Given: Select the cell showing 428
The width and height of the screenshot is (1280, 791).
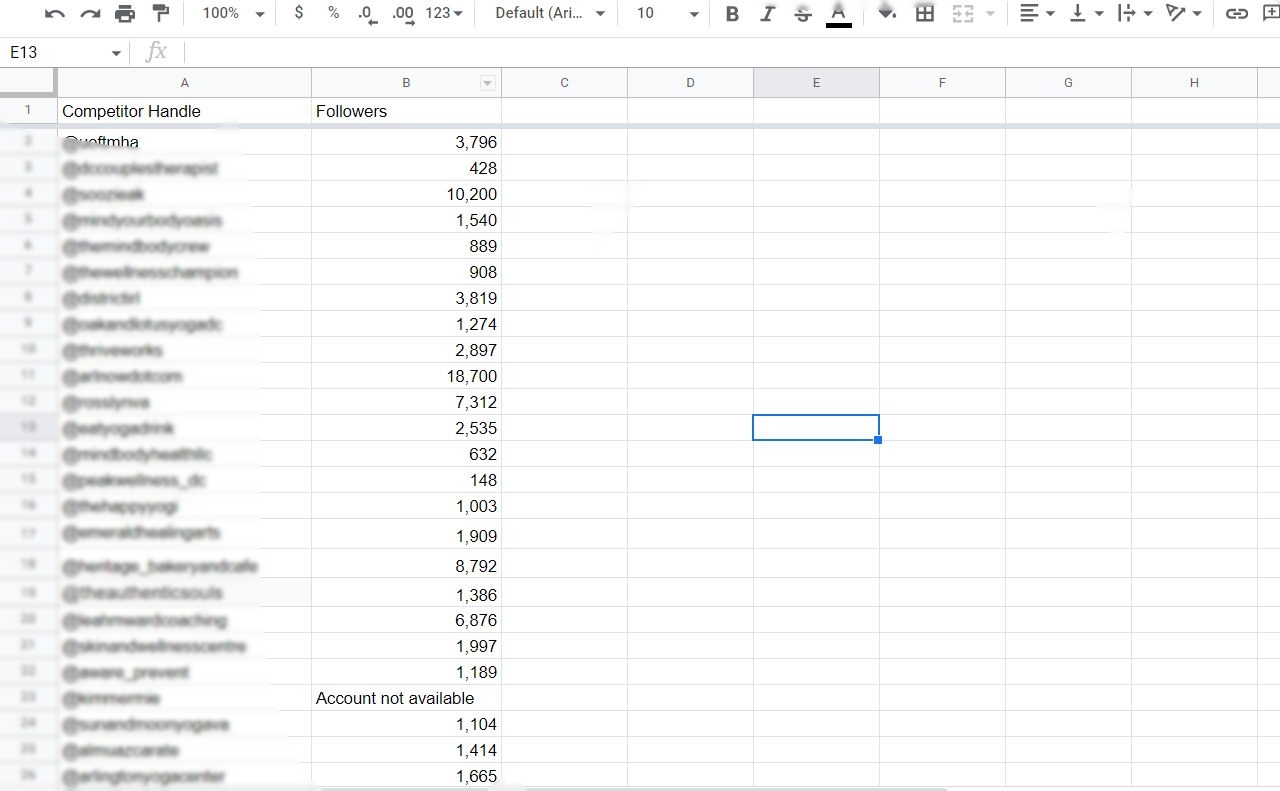Looking at the screenshot, I should pyautogui.click(x=406, y=168).
